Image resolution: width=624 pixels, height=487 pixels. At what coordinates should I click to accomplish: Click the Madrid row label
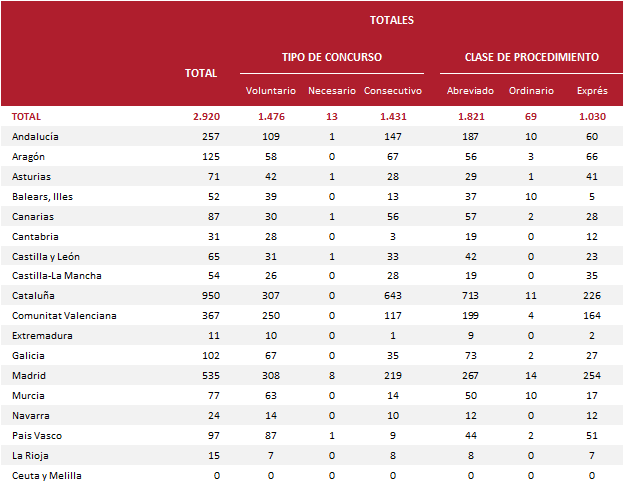point(29,376)
